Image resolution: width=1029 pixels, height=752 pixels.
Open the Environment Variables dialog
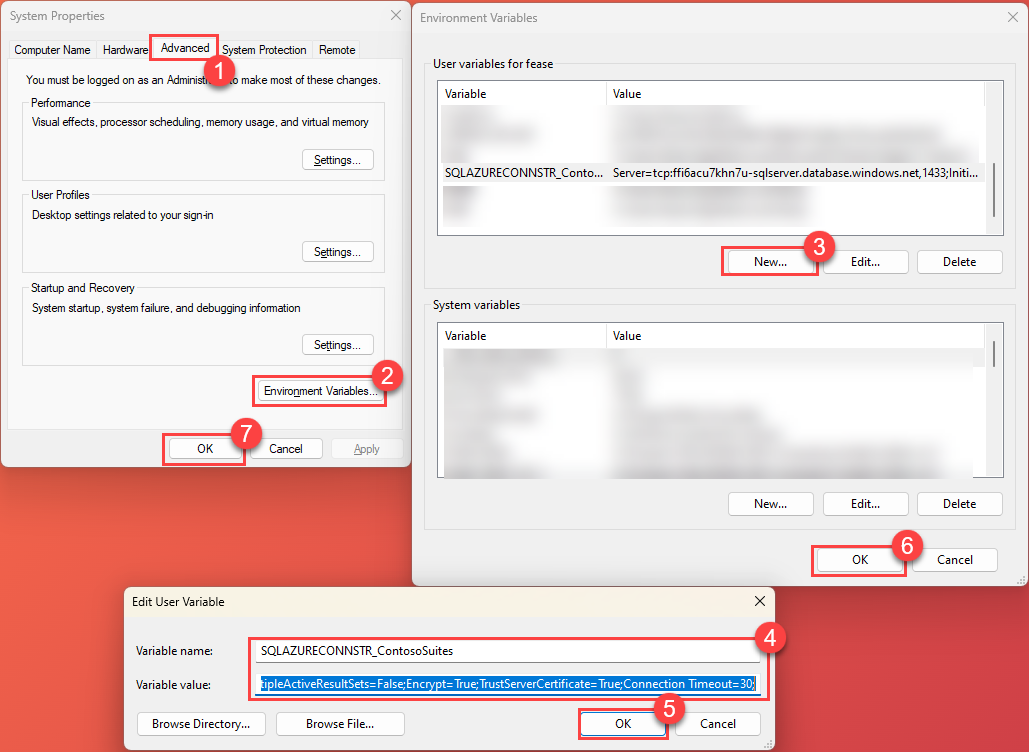point(318,390)
